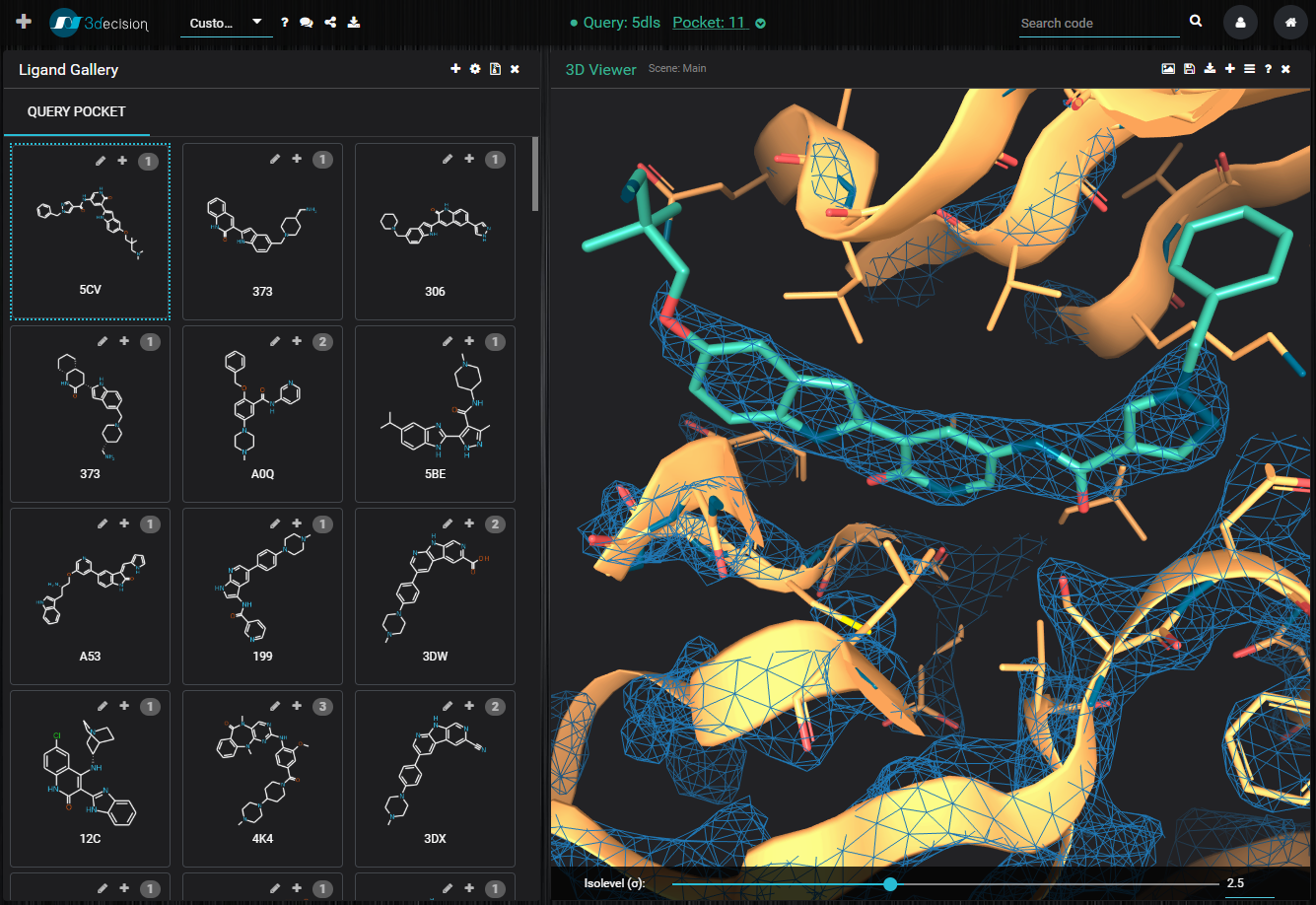The height and width of the screenshot is (905, 1316).
Task: Edit ligand A53 with pencil icon
Action: tap(103, 523)
